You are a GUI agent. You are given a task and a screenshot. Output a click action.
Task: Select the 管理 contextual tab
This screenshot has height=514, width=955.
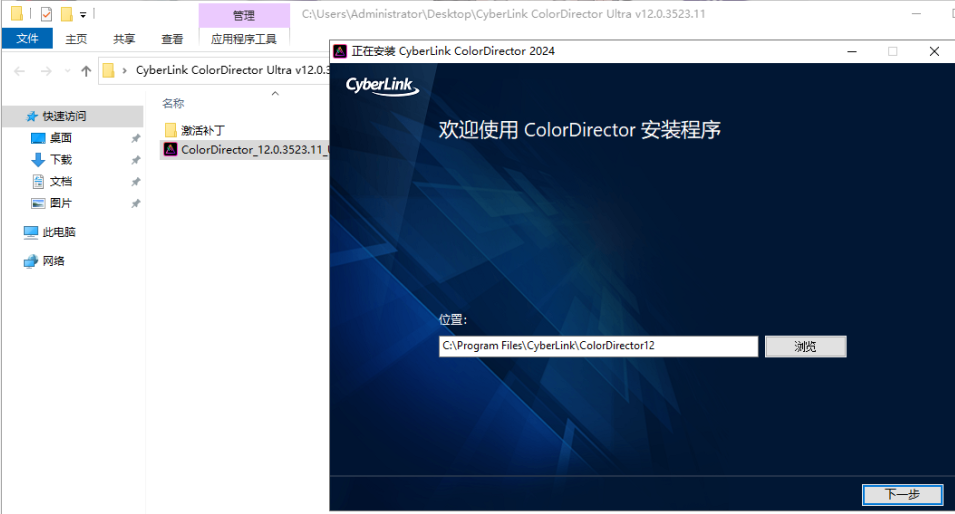pyautogui.click(x=244, y=15)
